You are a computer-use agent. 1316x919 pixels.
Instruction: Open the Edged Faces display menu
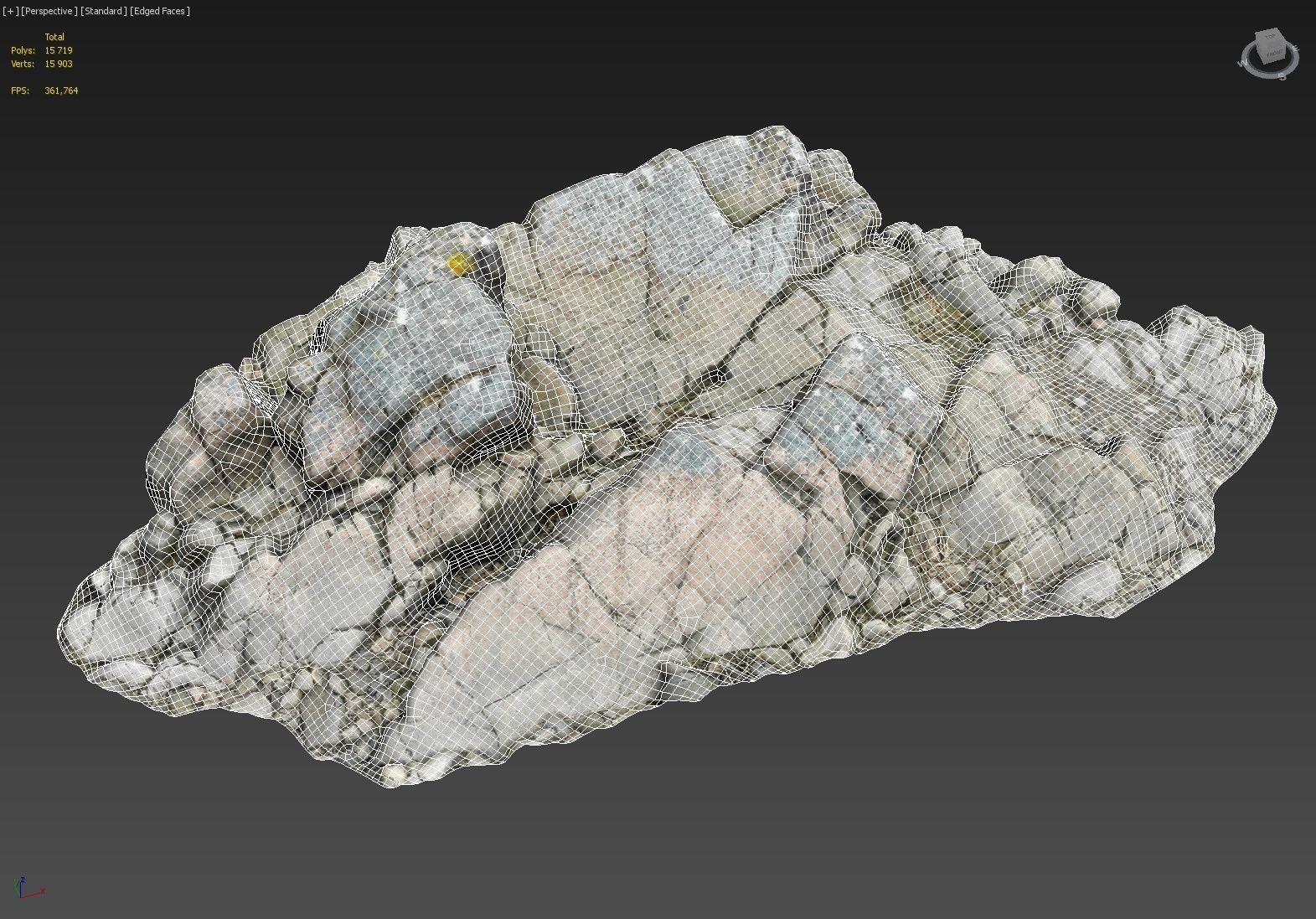tap(160, 11)
